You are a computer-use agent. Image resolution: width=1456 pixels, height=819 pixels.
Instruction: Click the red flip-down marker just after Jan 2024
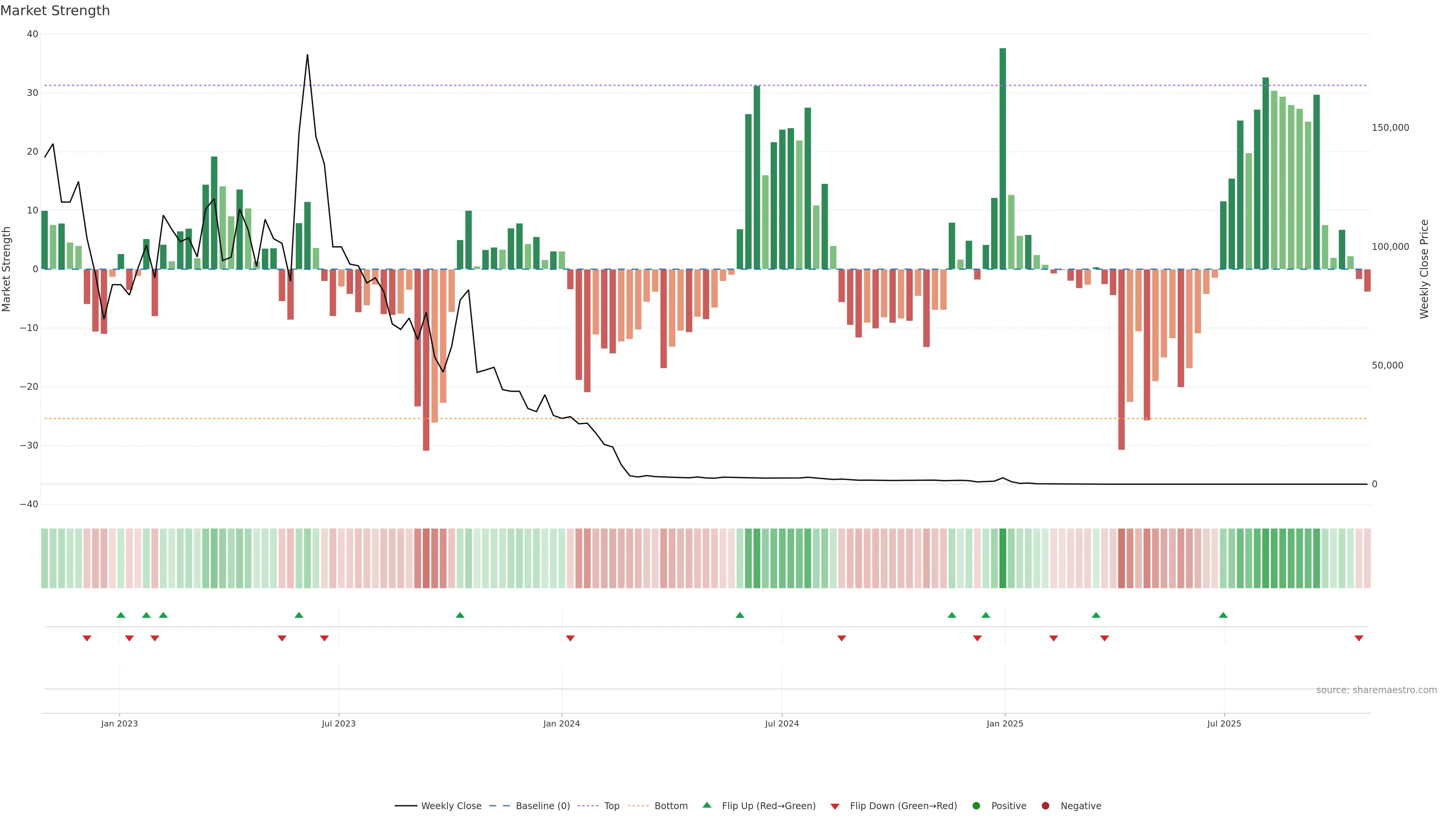tap(570, 638)
